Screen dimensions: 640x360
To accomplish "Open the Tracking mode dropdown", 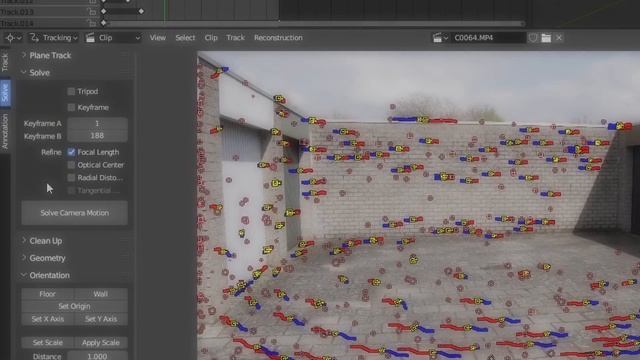I will coord(54,38).
